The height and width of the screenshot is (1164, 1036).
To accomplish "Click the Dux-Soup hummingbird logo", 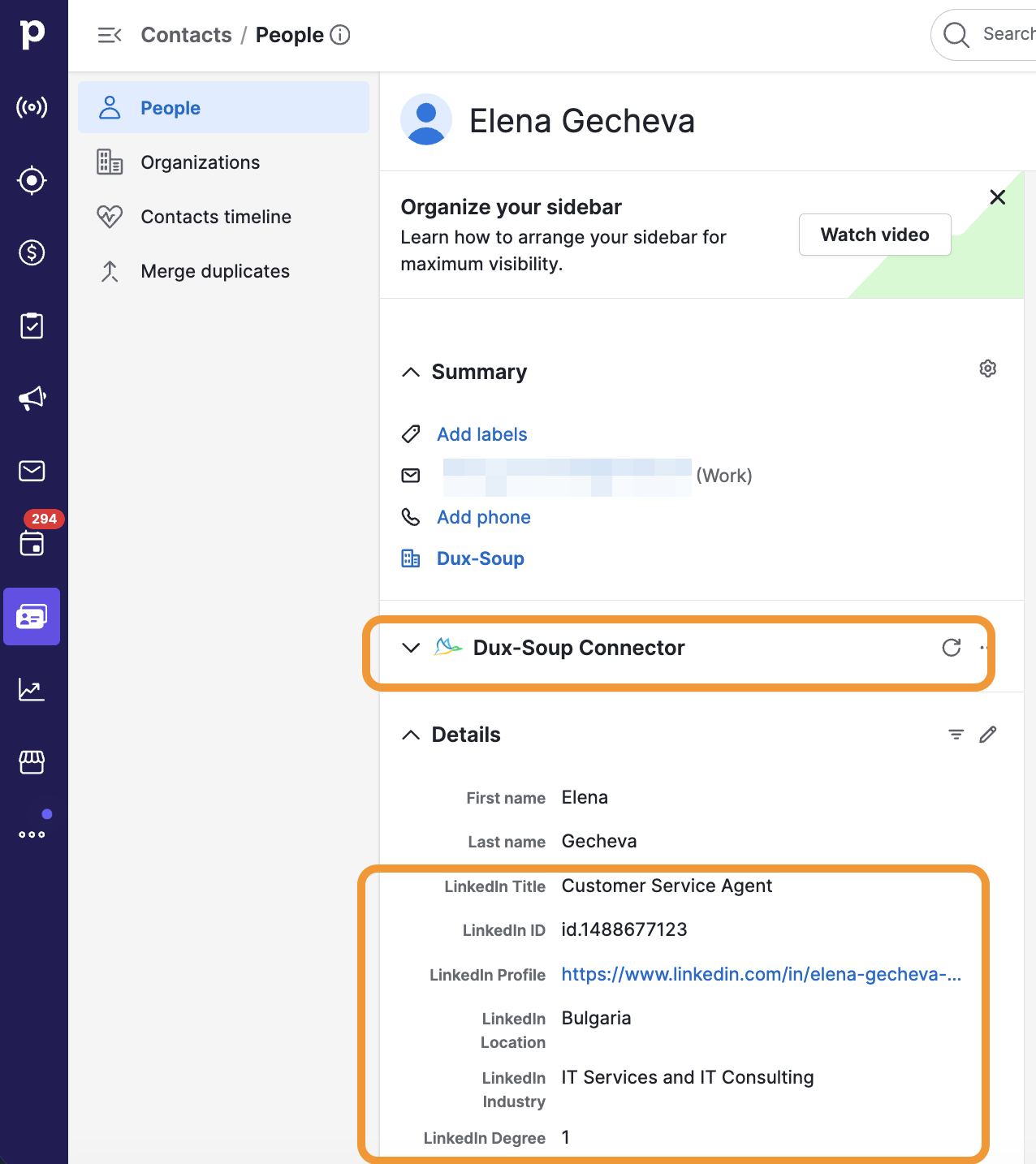I will (x=448, y=647).
